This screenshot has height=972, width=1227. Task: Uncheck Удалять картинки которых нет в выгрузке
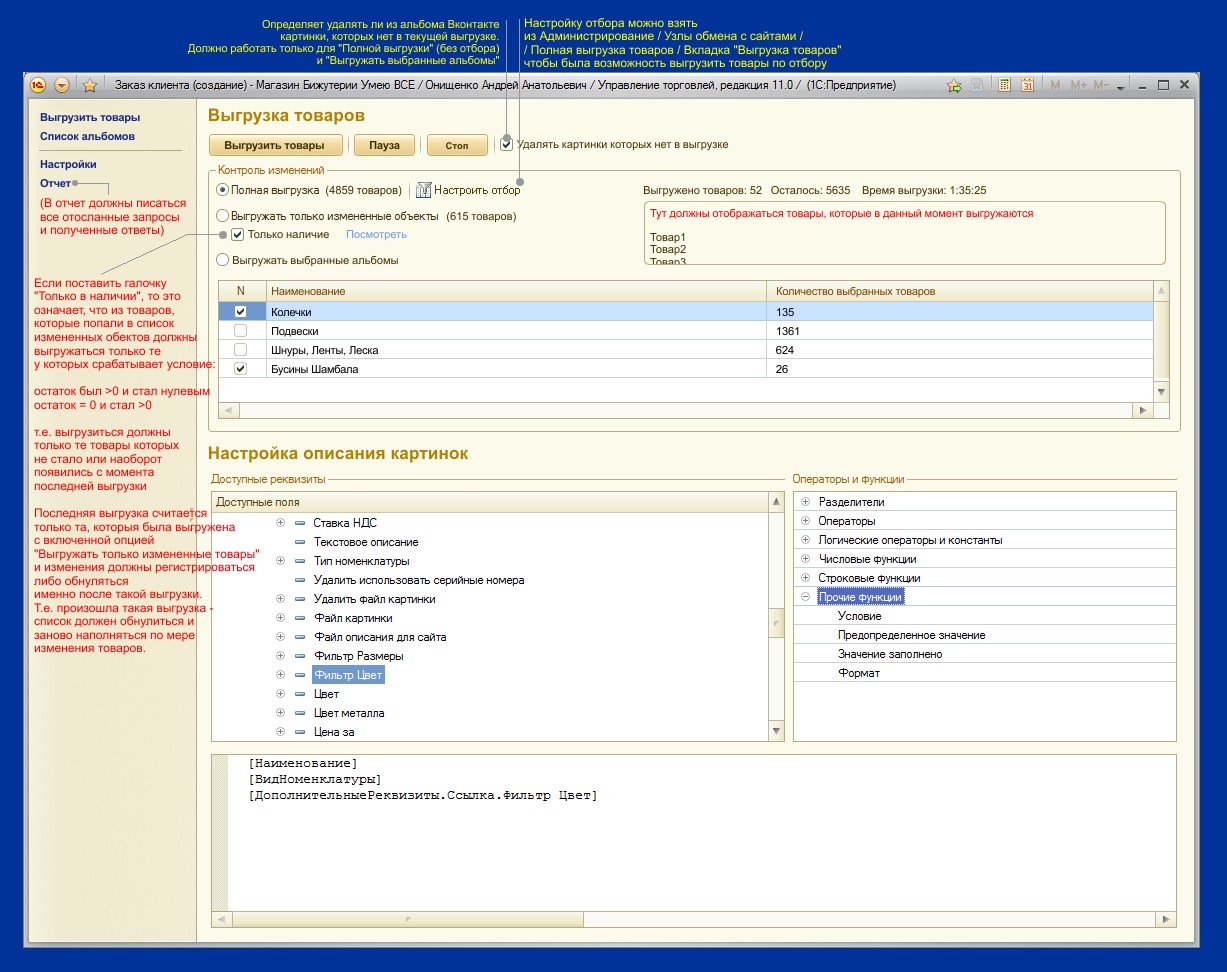click(507, 144)
